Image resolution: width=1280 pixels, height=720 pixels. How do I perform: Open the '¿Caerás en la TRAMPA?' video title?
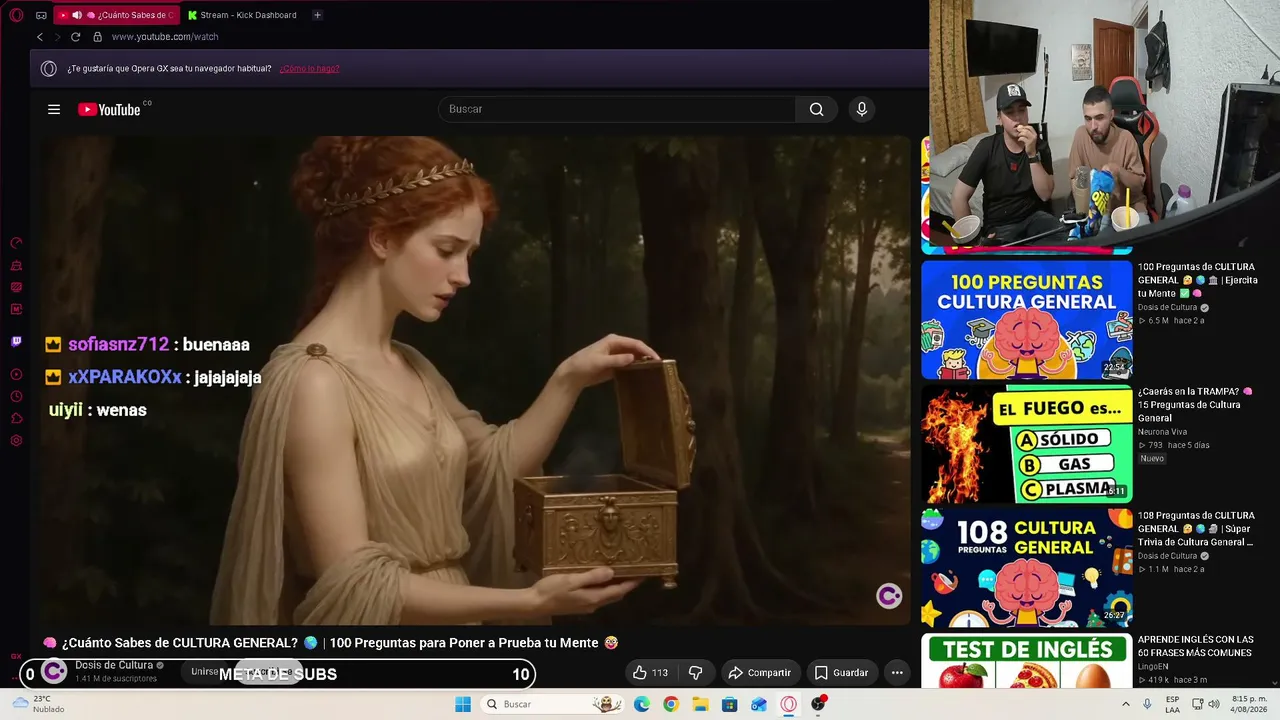pyautogui.click(x=1195, y=405)
